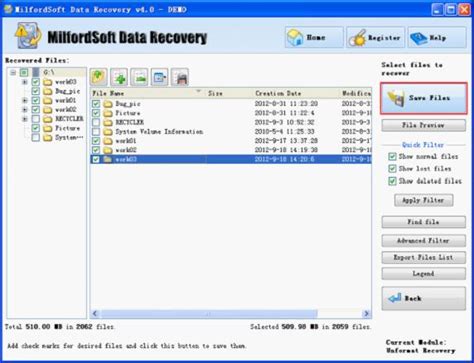Viewport: 474px width, 363px height.
Task: Select Bug_pic label in tree
Action: [x=68, y=91]
